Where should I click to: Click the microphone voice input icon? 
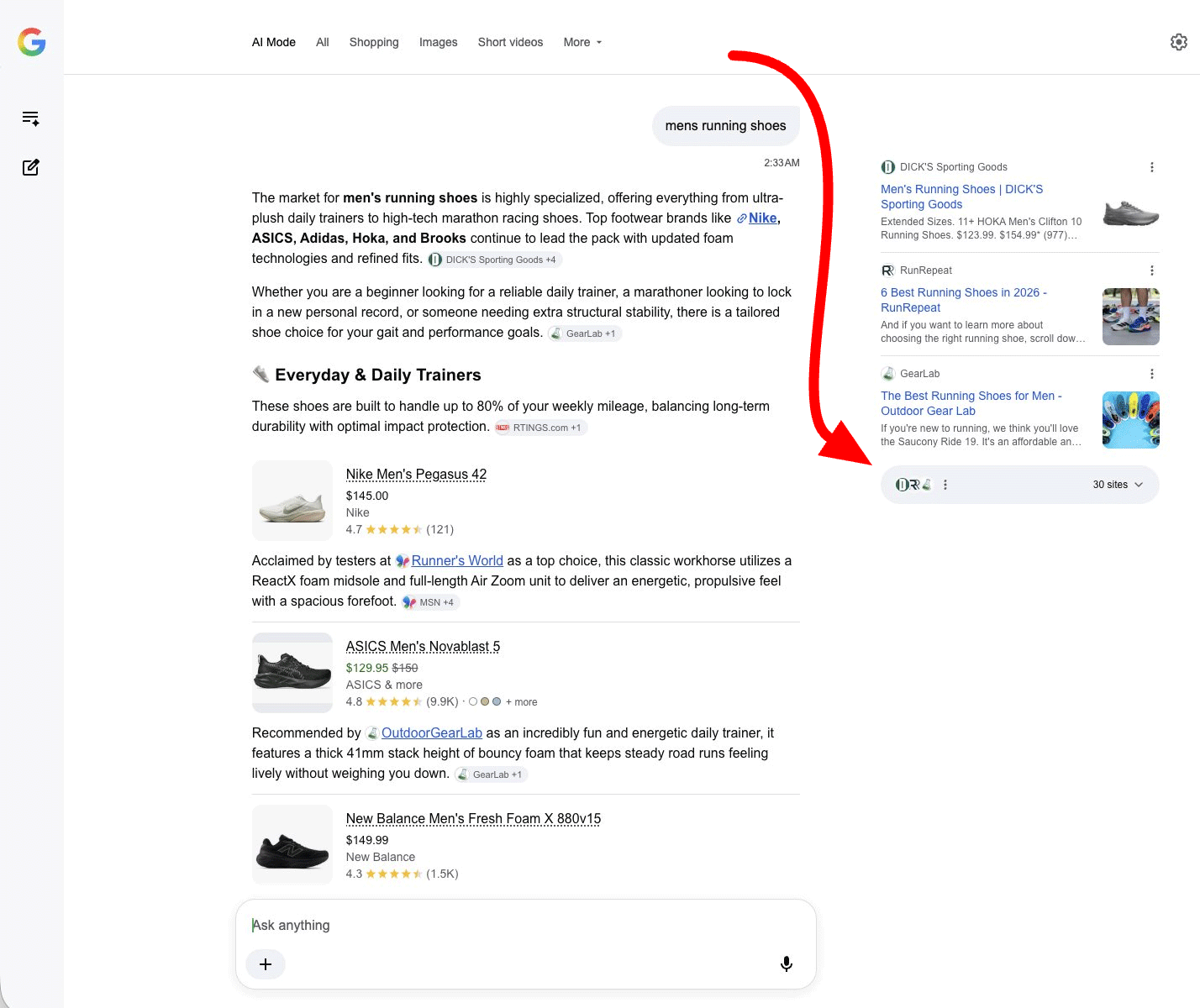(x=787, y=964)
